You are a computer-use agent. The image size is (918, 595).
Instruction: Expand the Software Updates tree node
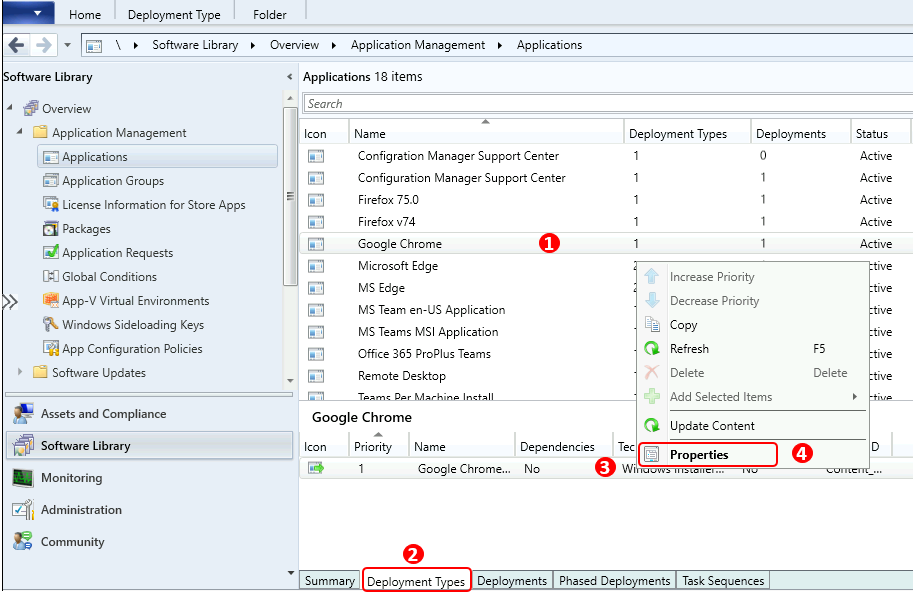pyautogui.click(x=20, y=372)
